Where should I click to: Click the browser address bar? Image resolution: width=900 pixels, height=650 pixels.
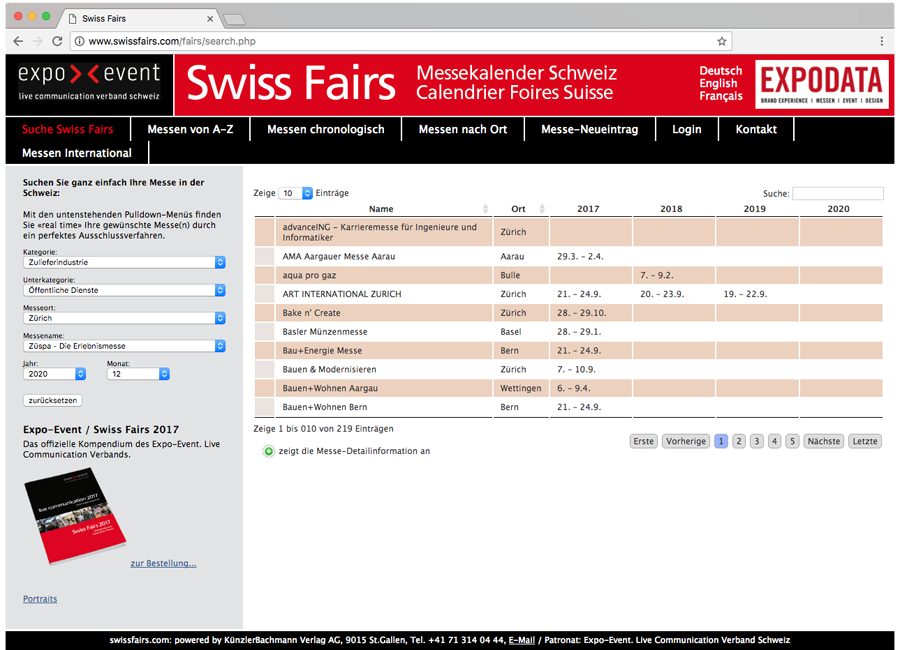point(399,41)
